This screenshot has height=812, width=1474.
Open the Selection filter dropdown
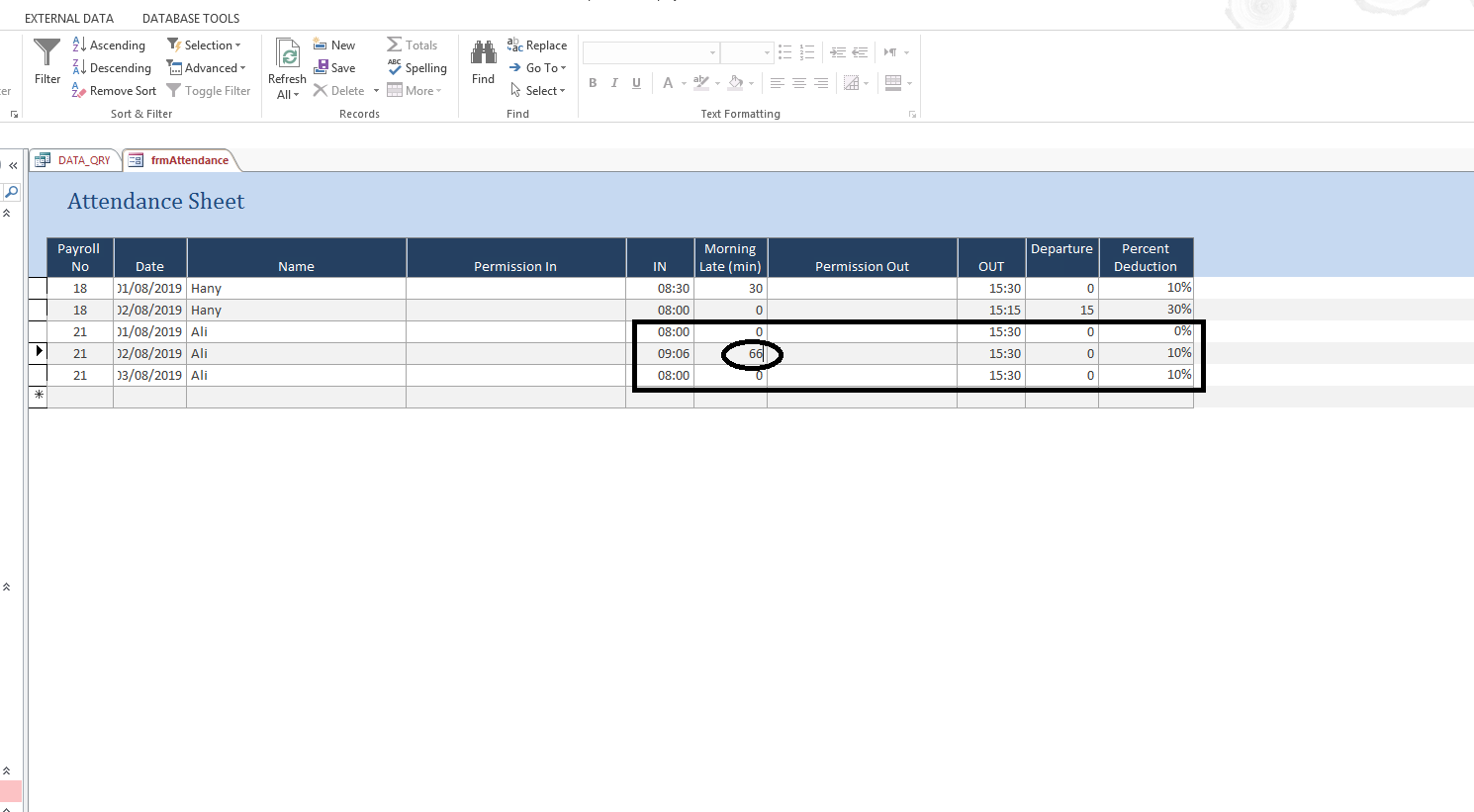(x=204, y=45)
